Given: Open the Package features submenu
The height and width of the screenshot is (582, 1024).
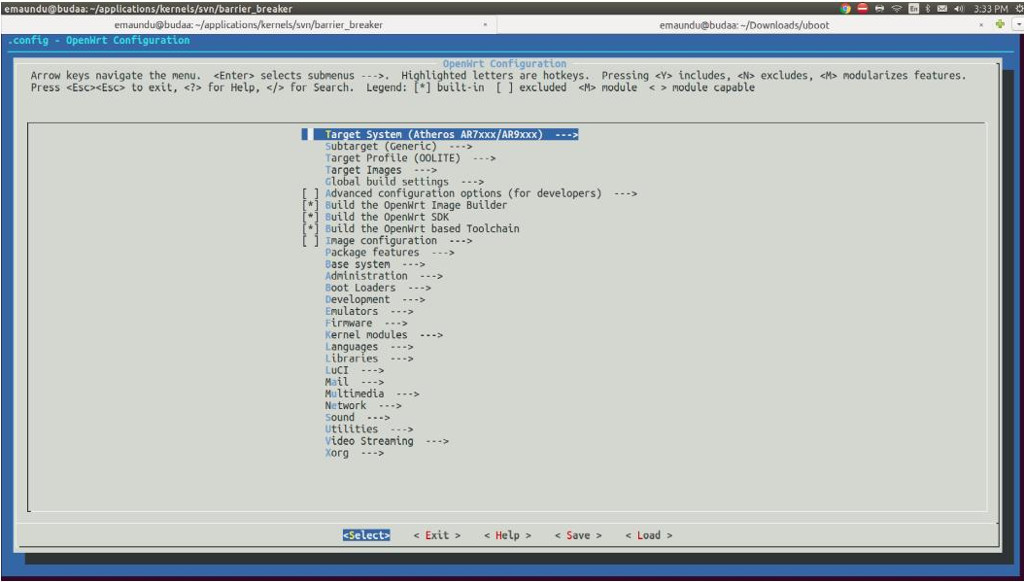Looking at the screenshot, I should 389,252.
